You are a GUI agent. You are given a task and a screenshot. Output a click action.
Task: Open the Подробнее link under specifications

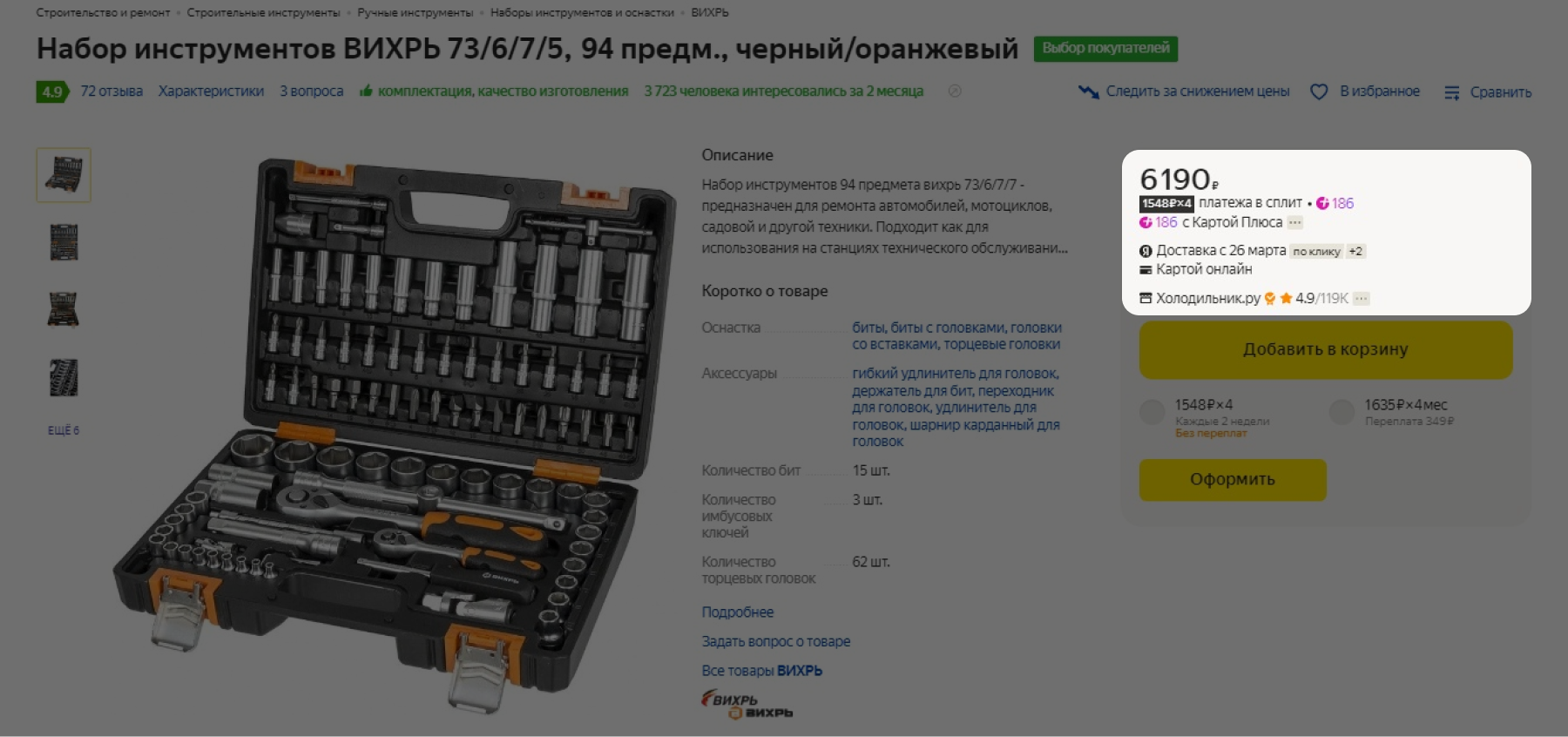[738, 612]
